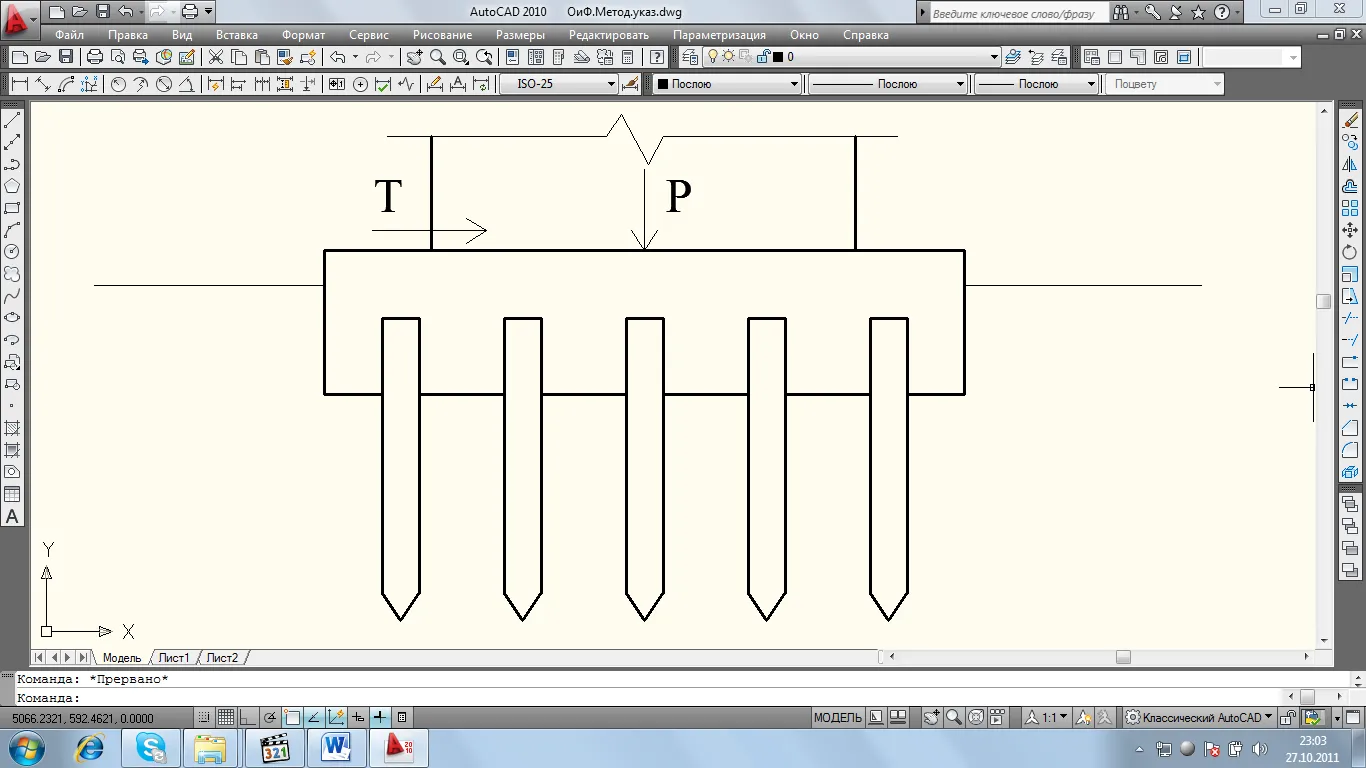Open the Help question mark icon
Screen dimensions: 1366x768
pyautogui.click(x=657, y=57)
